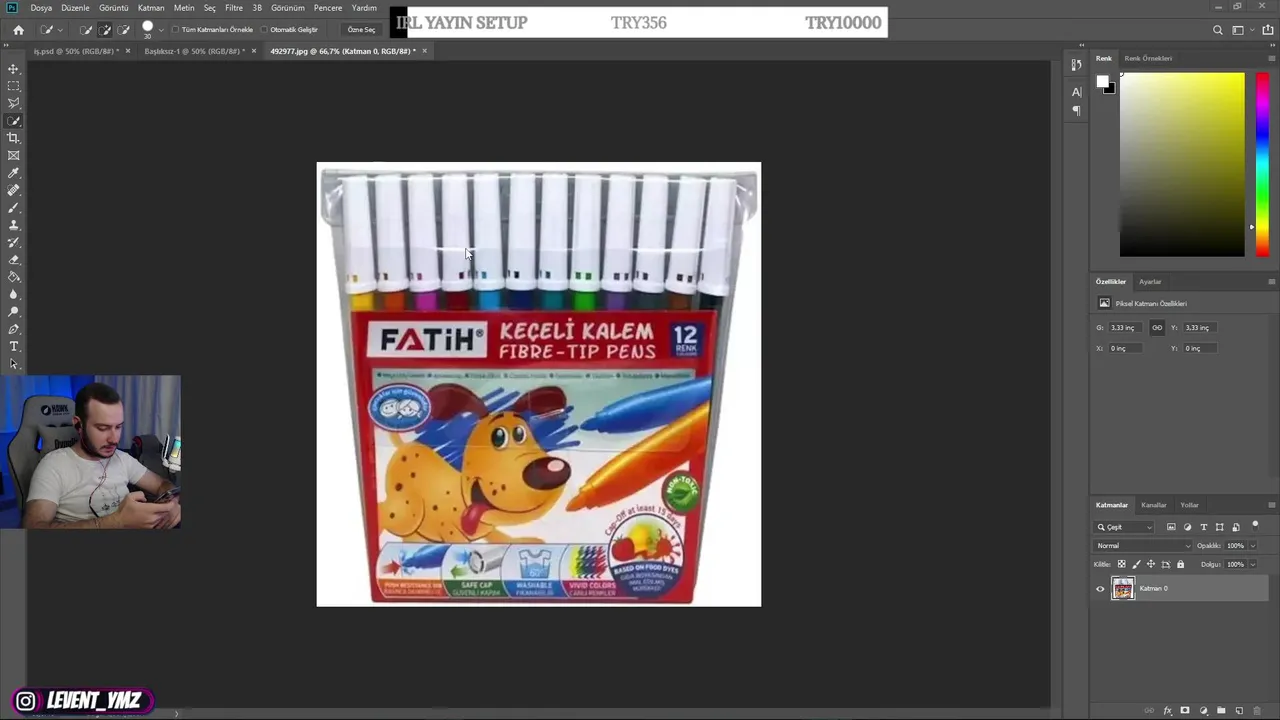This screenshot has height=720, width=1280.
Task: Choose New Selection mode in options bar
Action: point(87,30)
